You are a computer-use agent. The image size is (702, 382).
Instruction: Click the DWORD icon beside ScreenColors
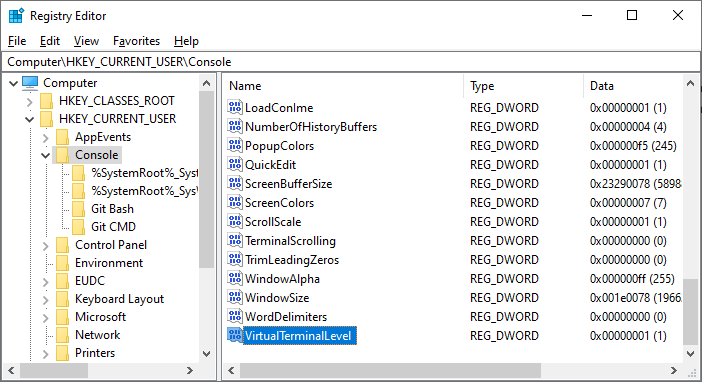click(235, 202)
